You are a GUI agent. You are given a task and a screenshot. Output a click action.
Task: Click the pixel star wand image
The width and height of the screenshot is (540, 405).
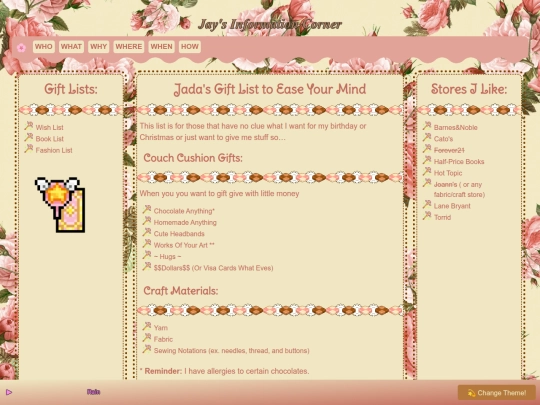coord(60,205)
